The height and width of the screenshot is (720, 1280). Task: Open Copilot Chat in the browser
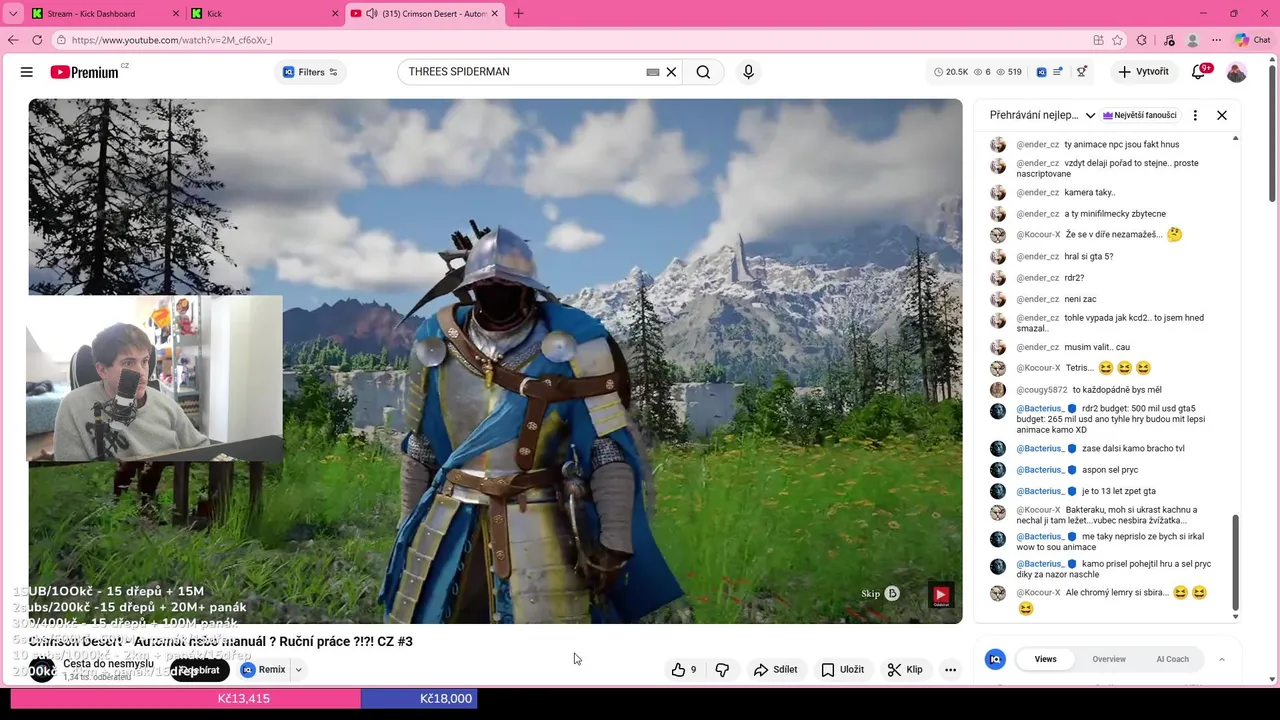(1252, 40)
